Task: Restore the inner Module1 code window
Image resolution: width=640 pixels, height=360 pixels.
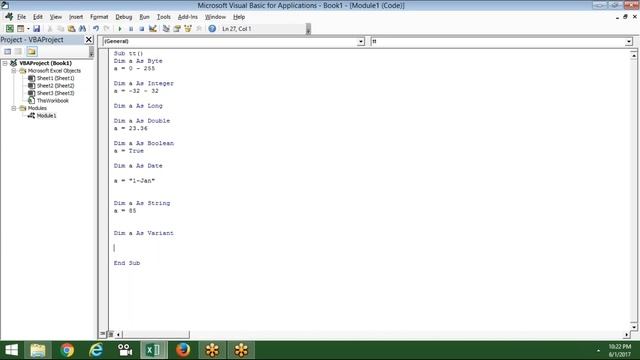Action: (625, 17)
